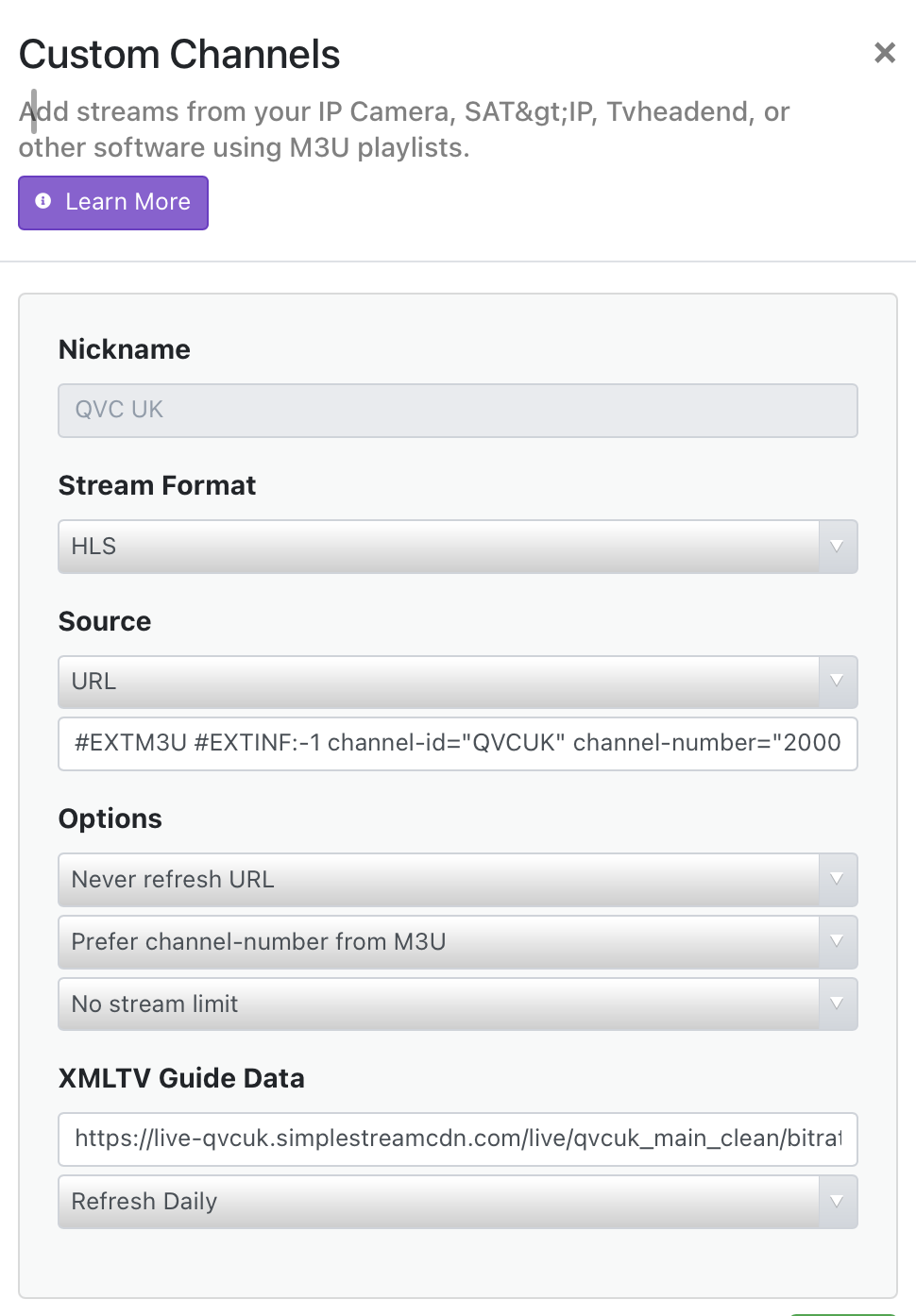Close the Custom Channels dialog
The height and width of the screenshot is (1316, 916).
(884, 53)
